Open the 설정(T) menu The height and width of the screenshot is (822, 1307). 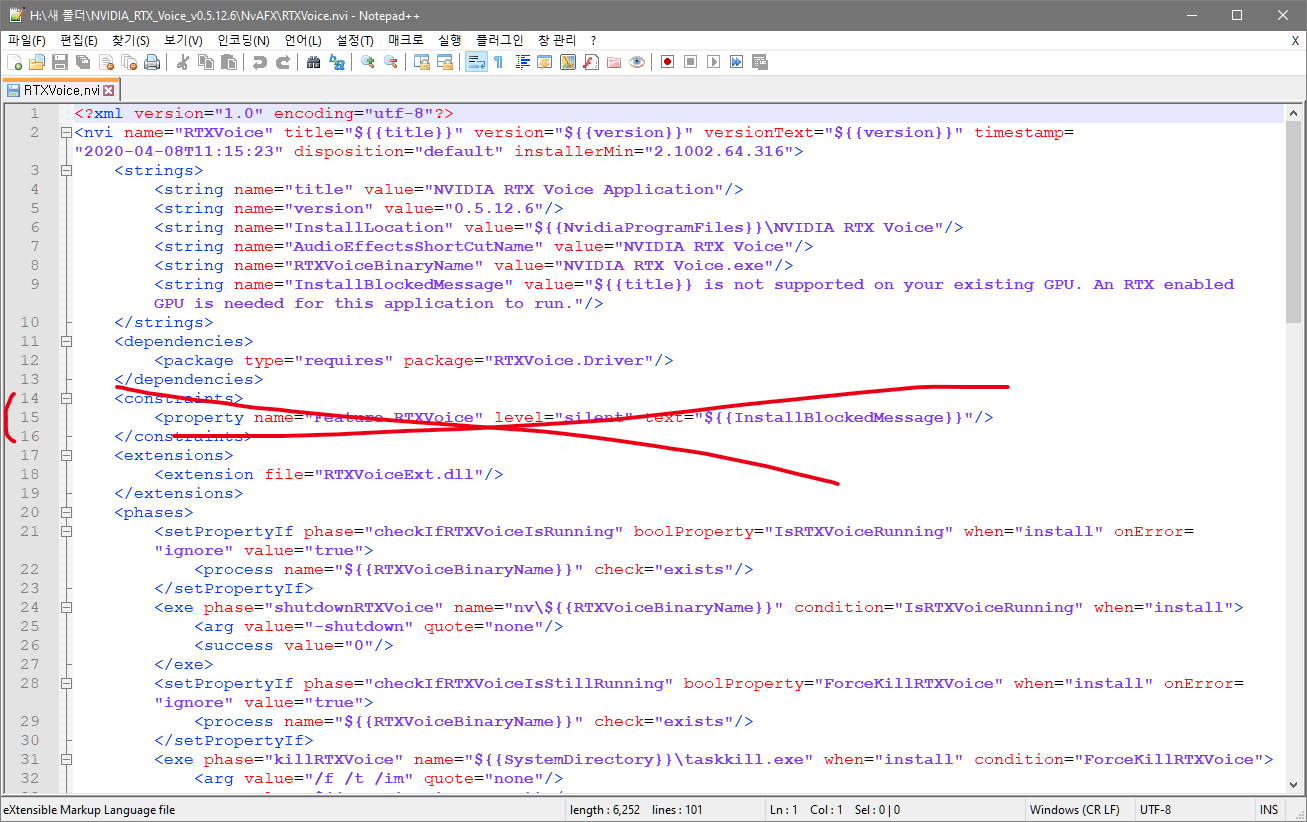click(355, 40)
